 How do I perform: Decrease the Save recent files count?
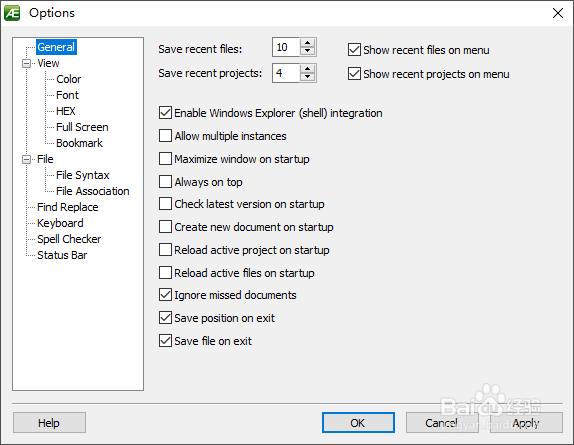[x=308, y=51]
